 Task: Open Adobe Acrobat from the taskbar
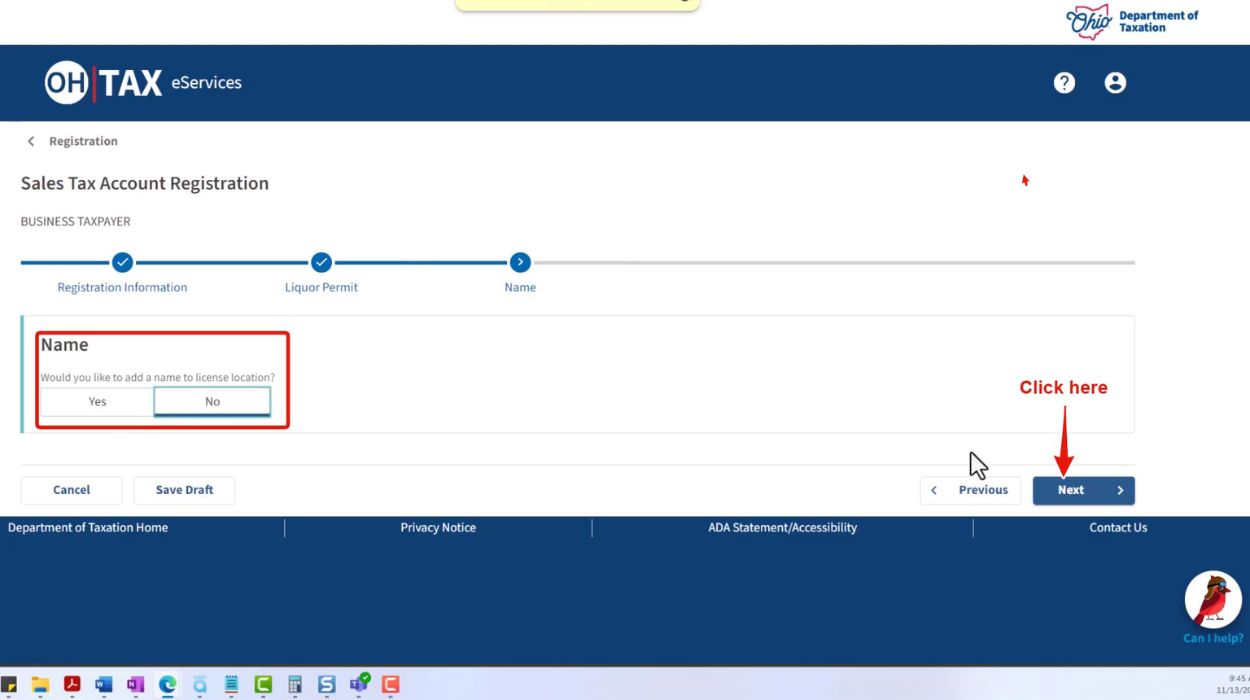[72, 685]
